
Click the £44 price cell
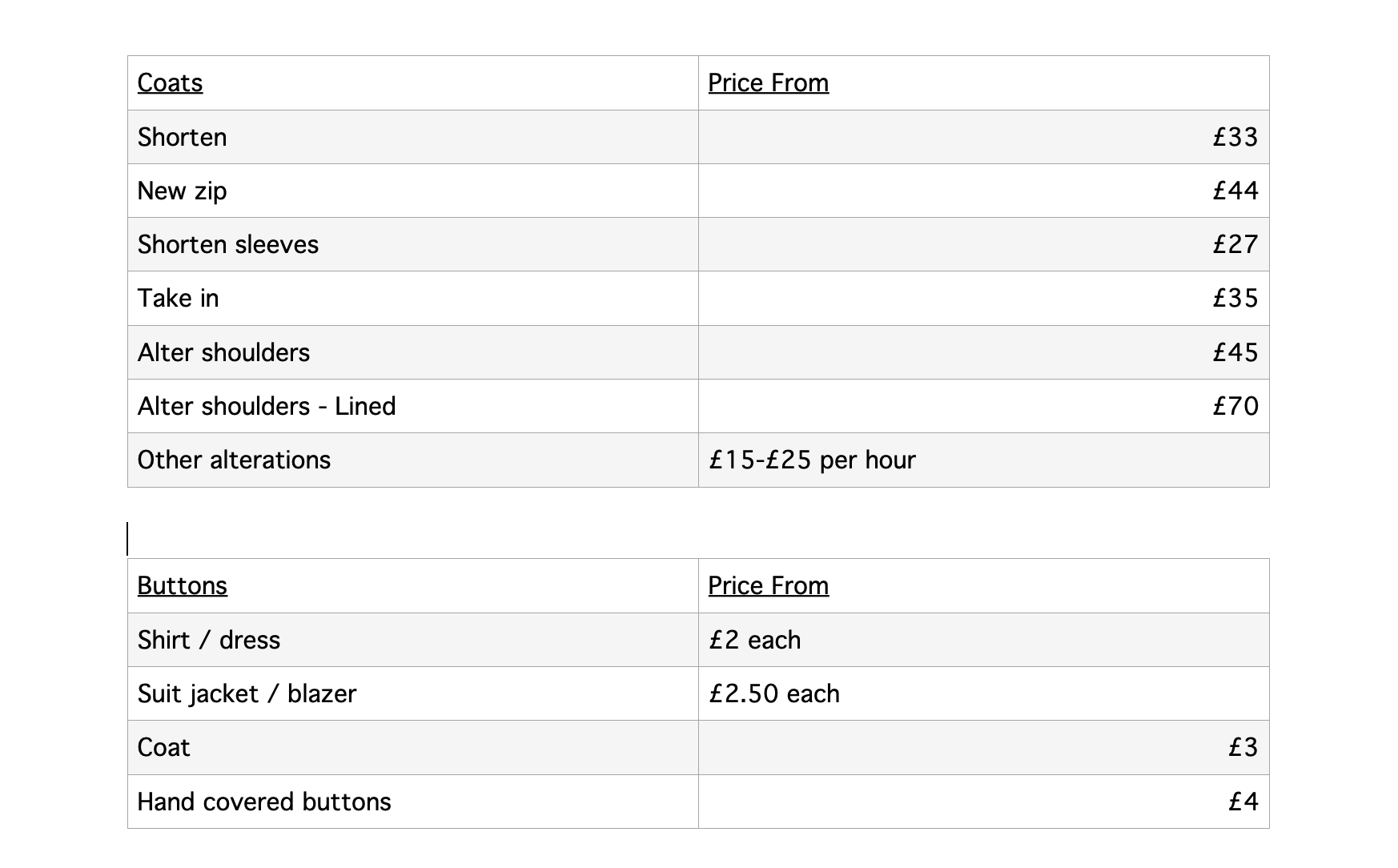click(x=983, y=191)
